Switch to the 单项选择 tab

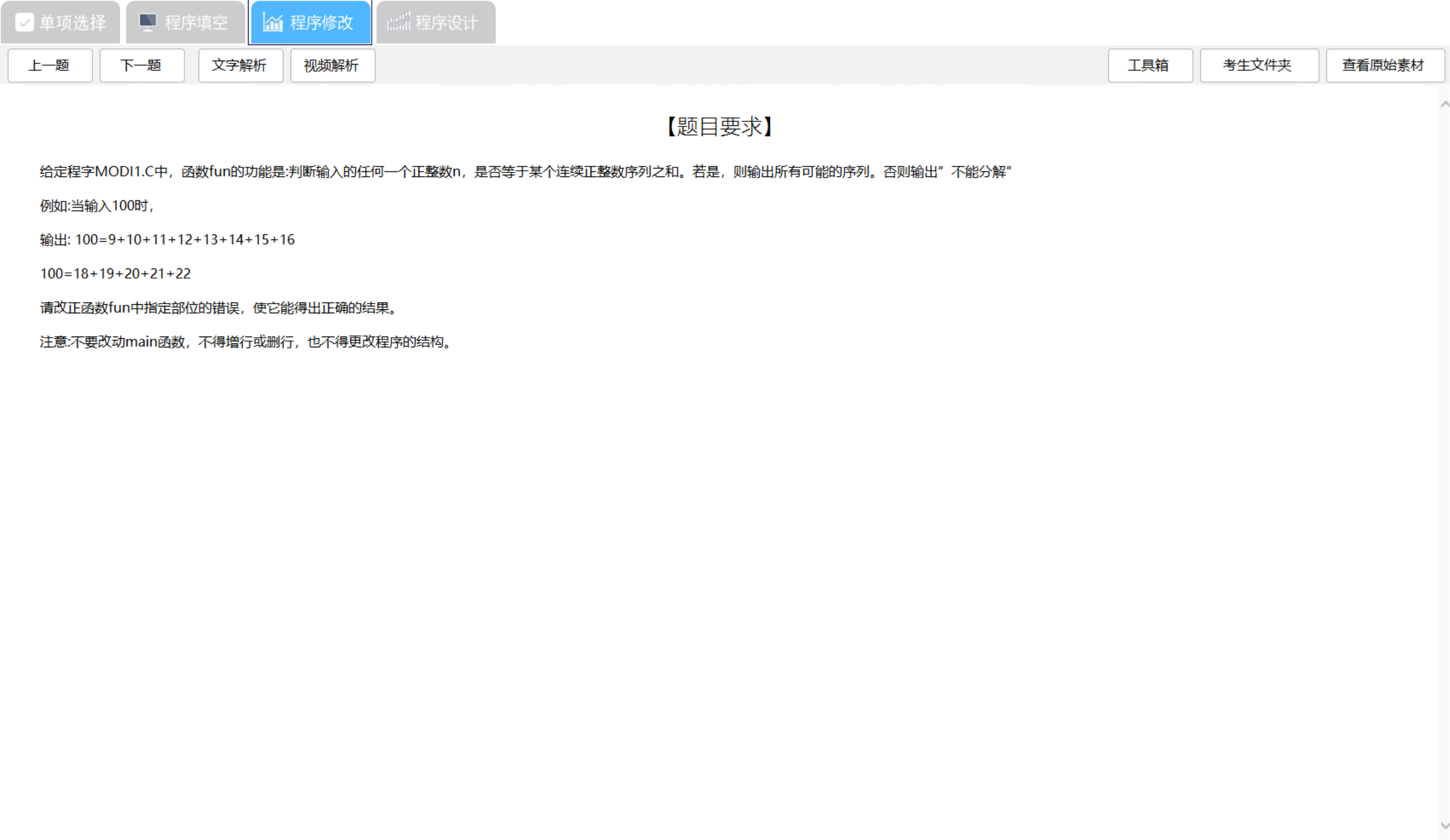73,23
